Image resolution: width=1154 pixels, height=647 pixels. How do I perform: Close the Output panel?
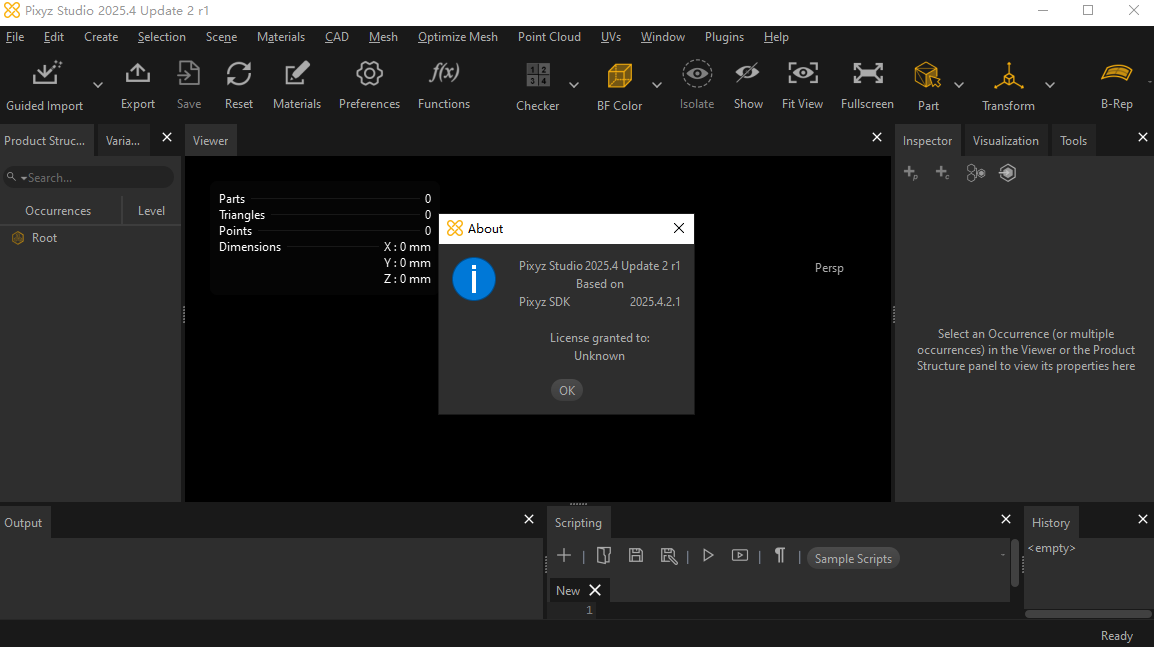click(528, 519)
